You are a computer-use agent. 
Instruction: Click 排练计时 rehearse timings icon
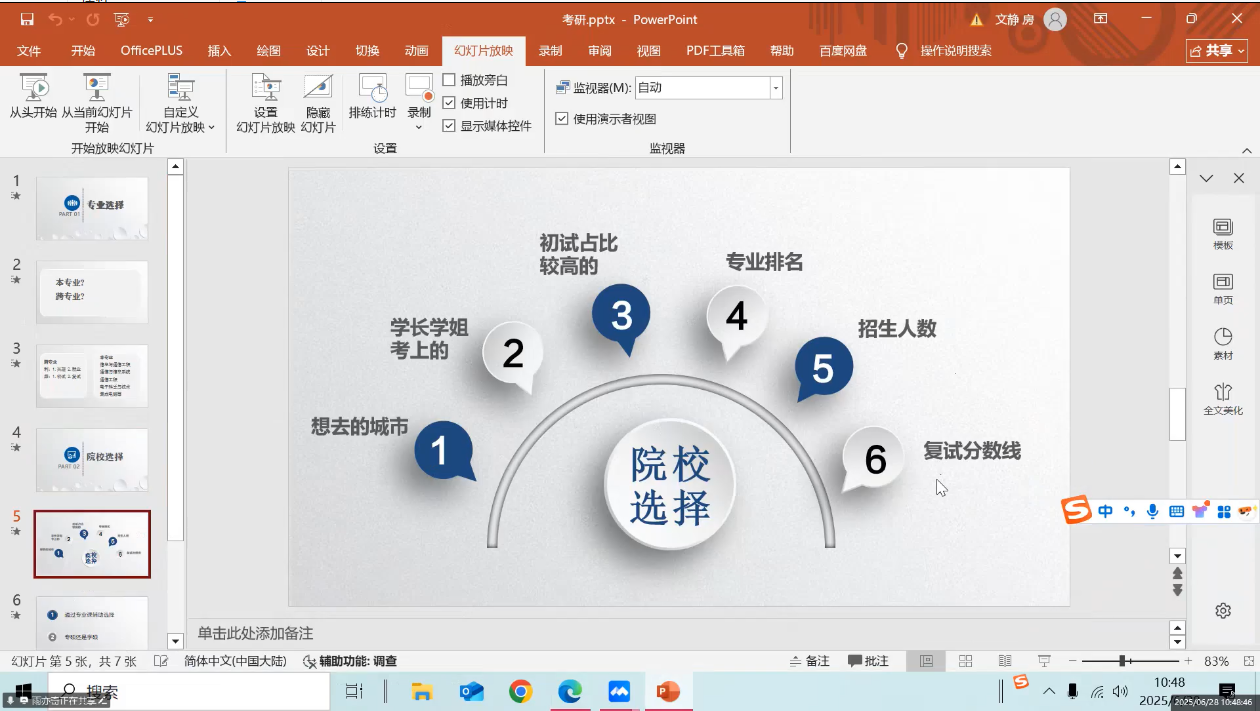pyautogui.click(x=372, y=89)
